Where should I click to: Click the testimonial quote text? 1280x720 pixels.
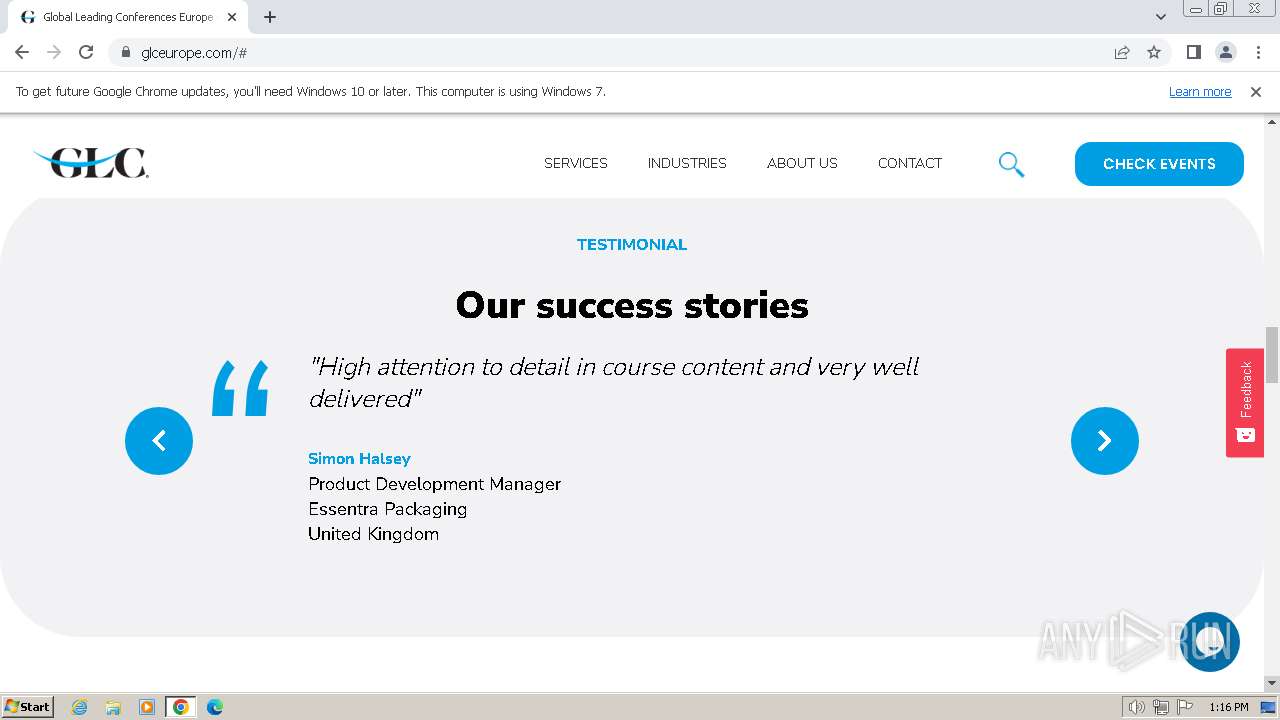point(613,382)
